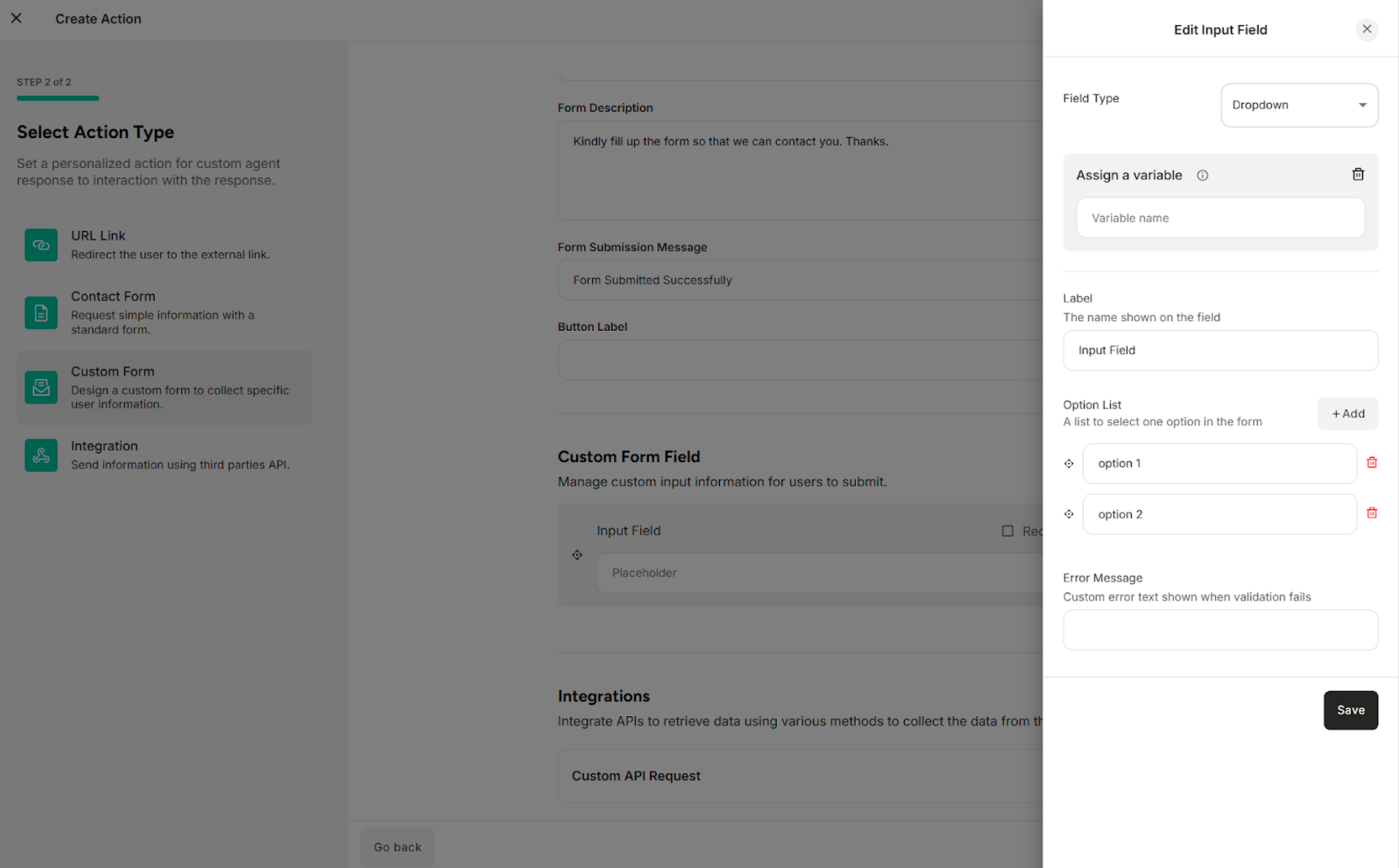The height and width of the screenshot is (868, 1399).
Task: Remove option 2 with its trash icon
Action: click(x=1372, y=513)
